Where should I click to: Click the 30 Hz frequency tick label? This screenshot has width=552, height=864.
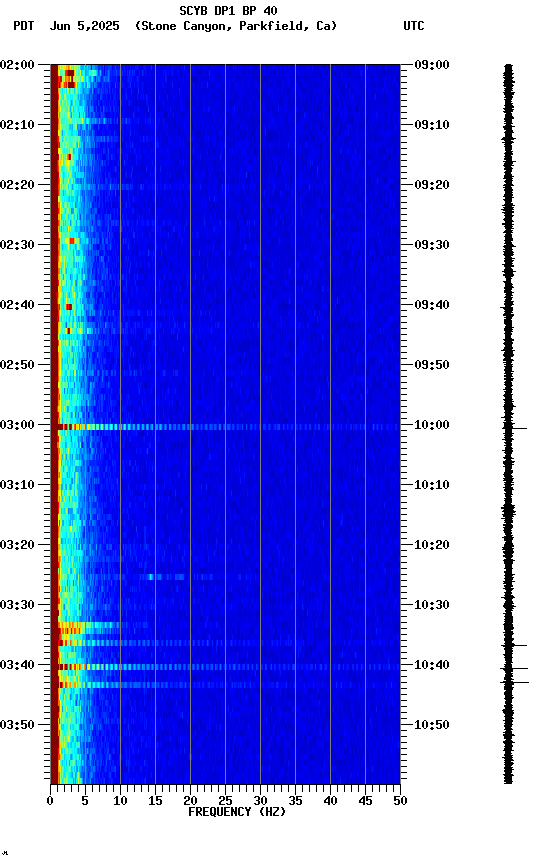pyautogui.click(x=260, y=801)
